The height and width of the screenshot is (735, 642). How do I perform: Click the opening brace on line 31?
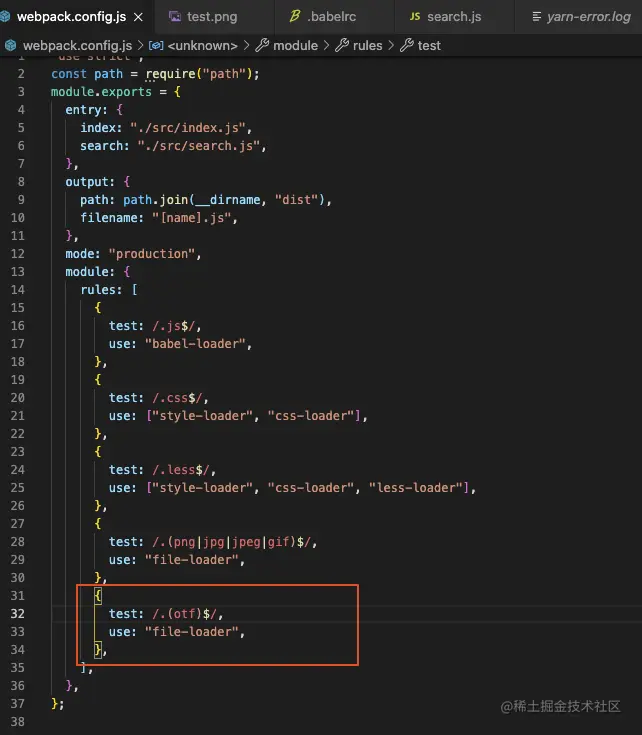(97, 596)
